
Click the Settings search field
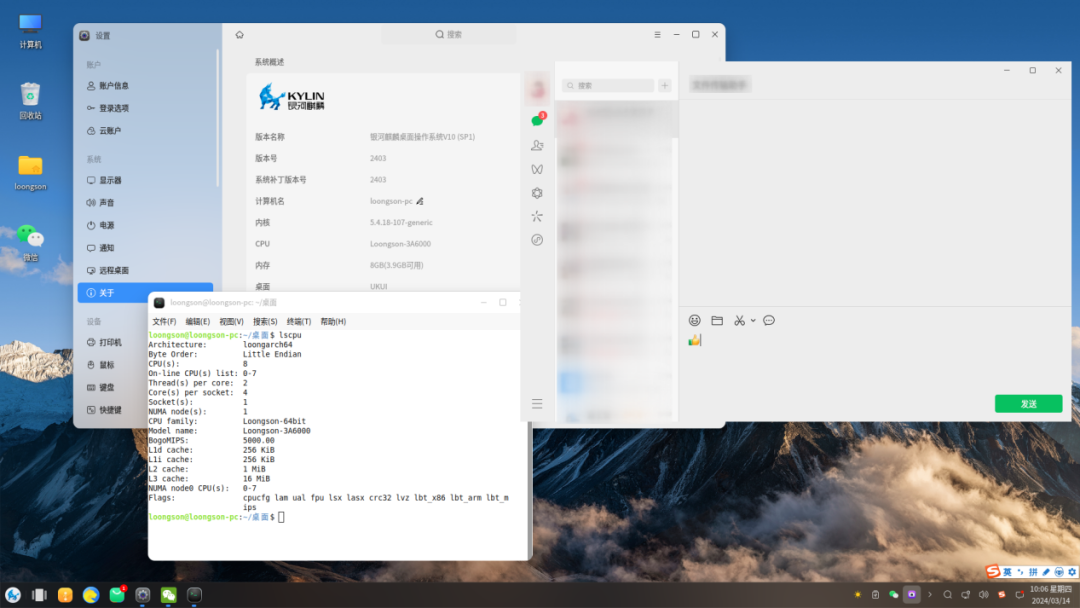click(x=448, y=34)
